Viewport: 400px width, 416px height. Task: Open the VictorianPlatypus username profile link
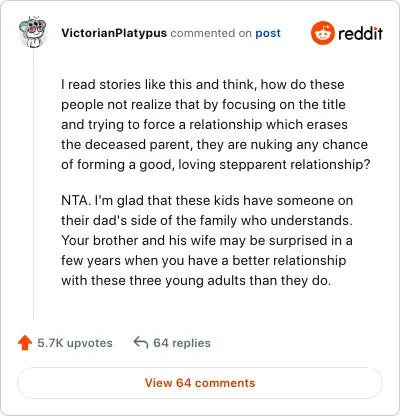pyautogui.click(x=114, y=33)
